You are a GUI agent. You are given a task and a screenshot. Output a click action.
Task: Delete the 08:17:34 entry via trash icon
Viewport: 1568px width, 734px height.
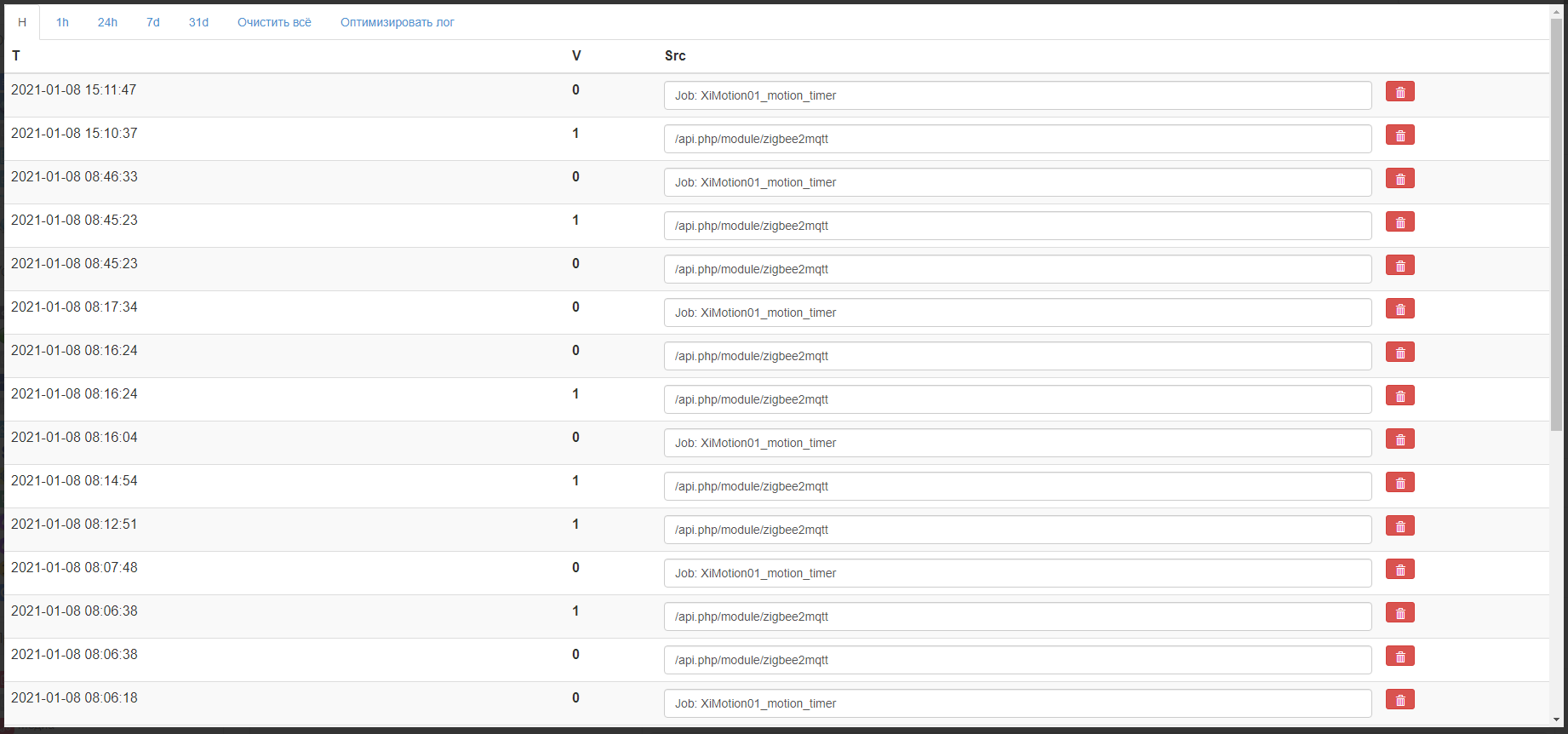[1399, 309]
